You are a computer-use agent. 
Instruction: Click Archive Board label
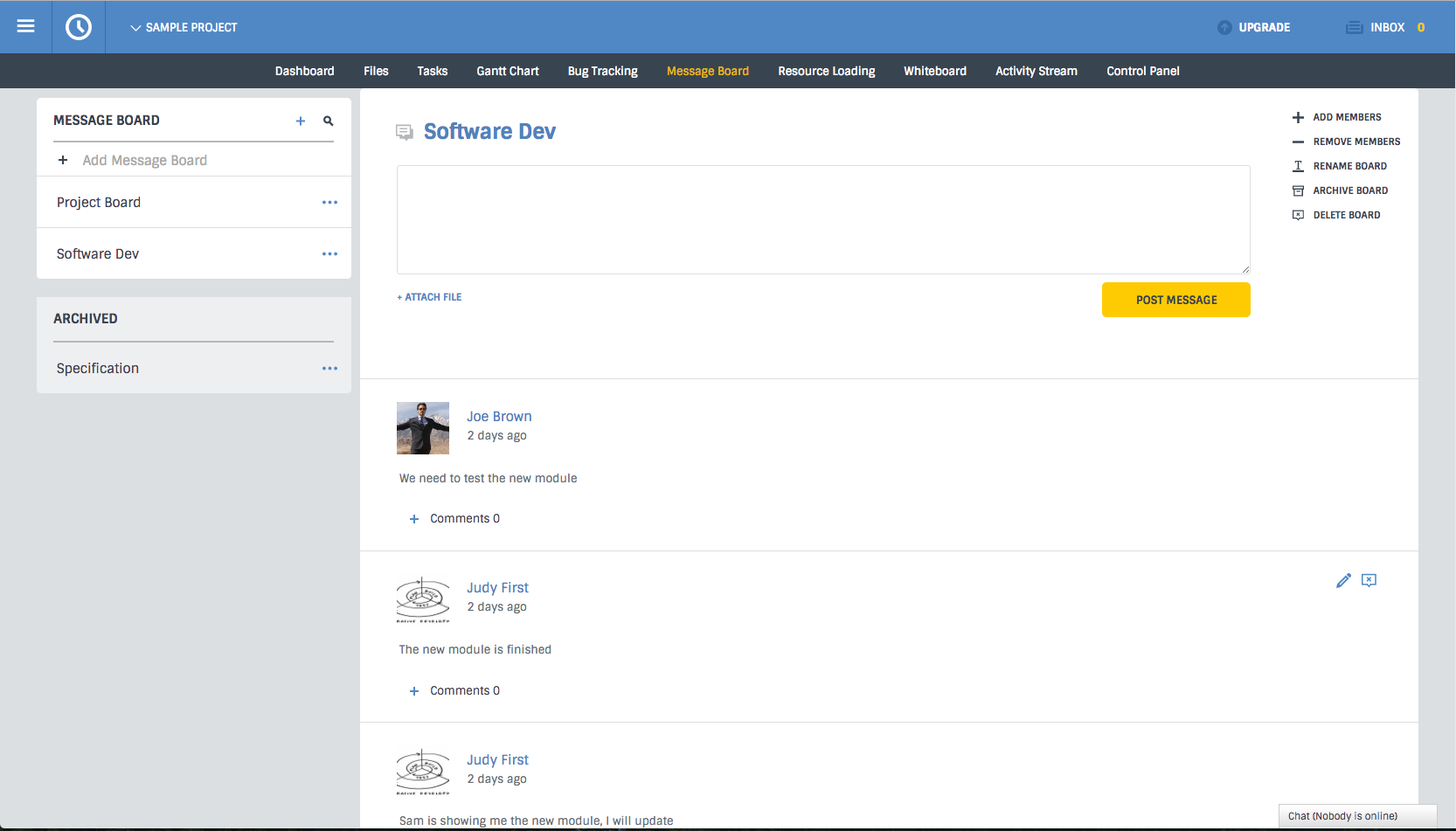(x=1350, y=190)
